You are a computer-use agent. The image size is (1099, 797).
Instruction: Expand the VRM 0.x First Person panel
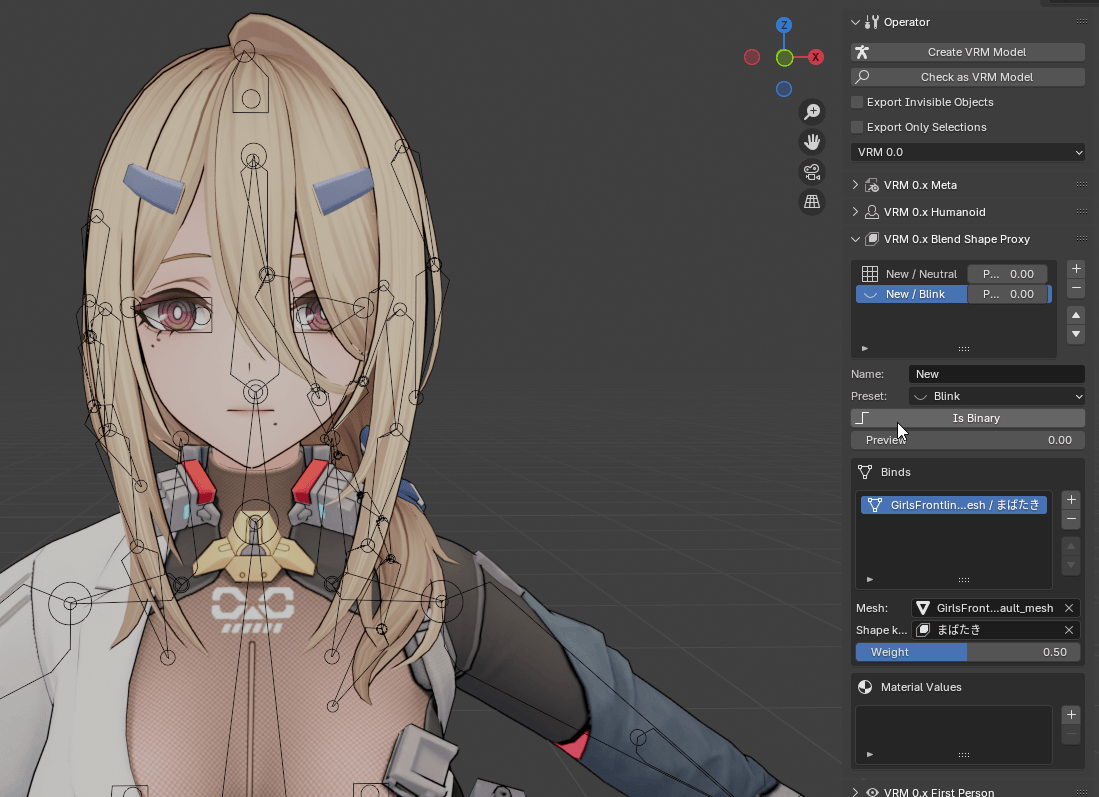click(x=855, y=792)
